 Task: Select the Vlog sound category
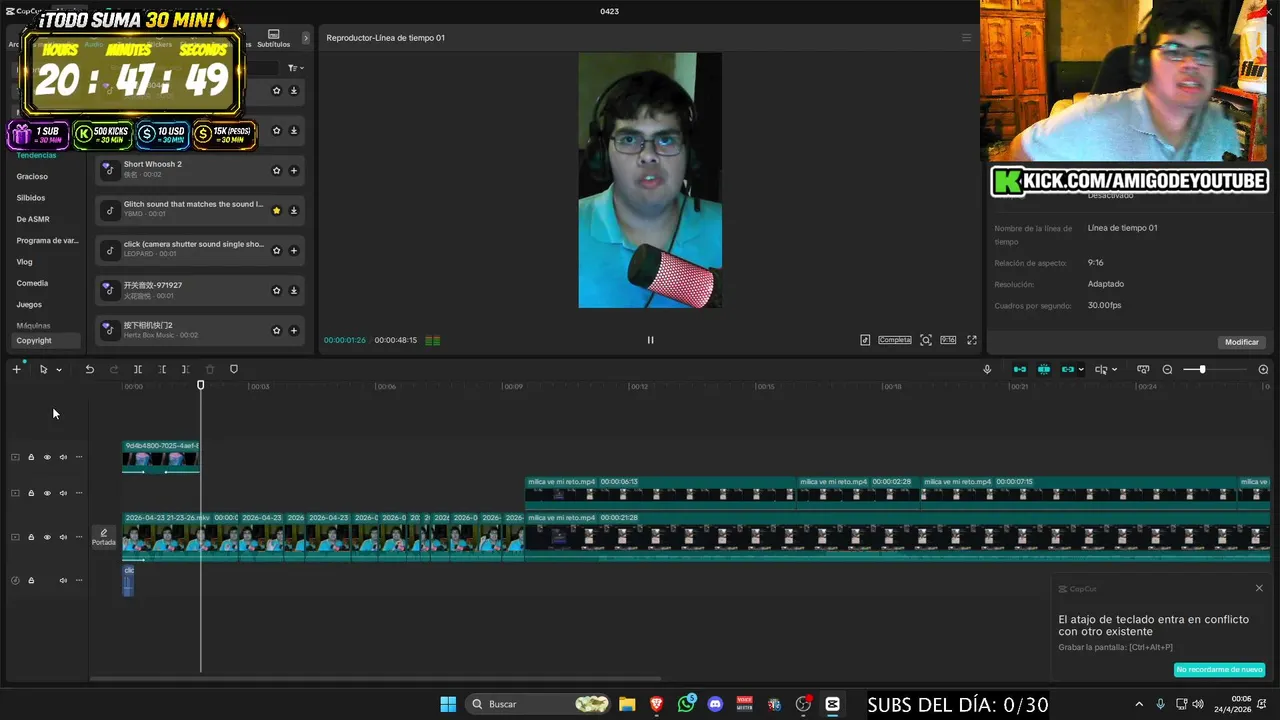coord(24,262)
